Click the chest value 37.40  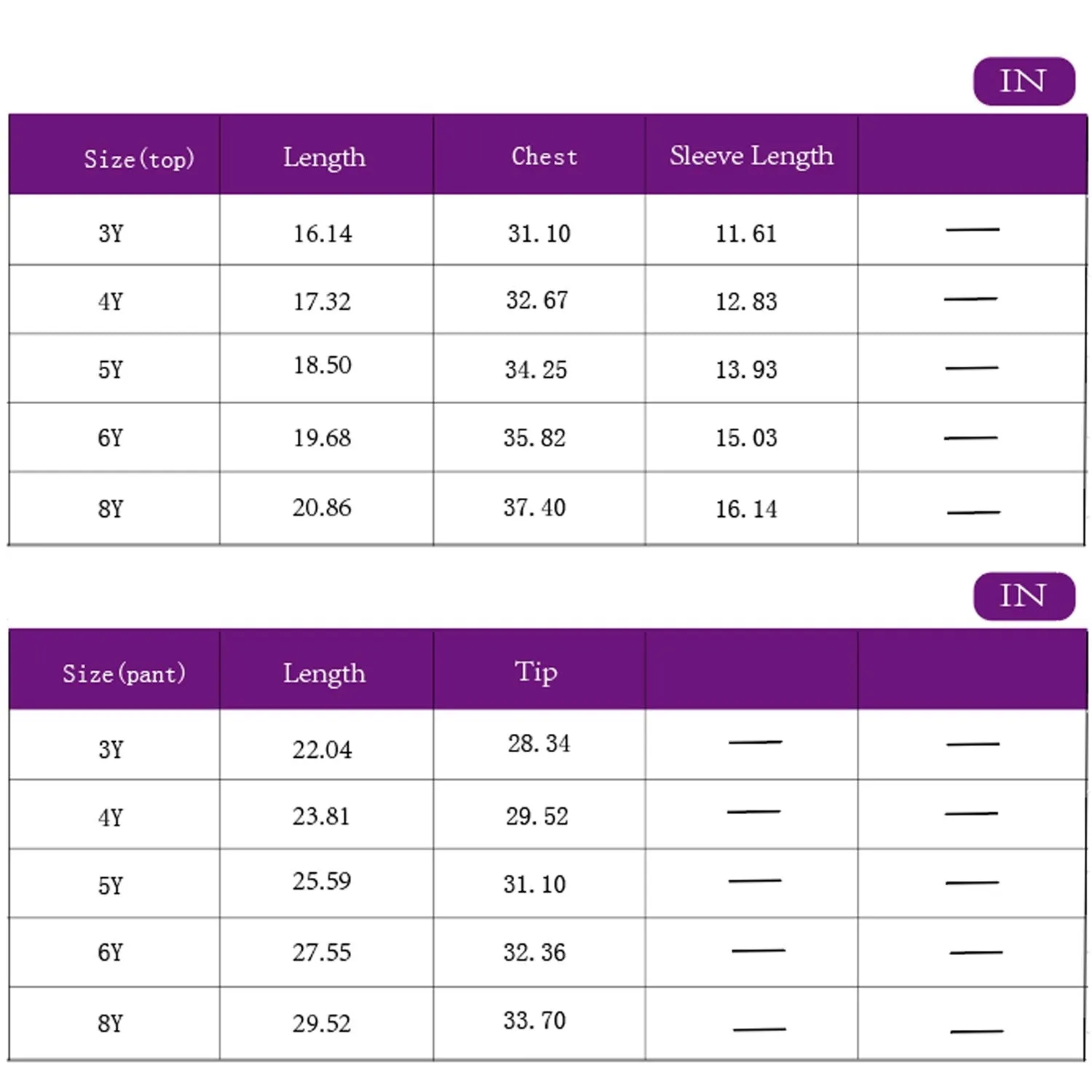tap(534, 507)
